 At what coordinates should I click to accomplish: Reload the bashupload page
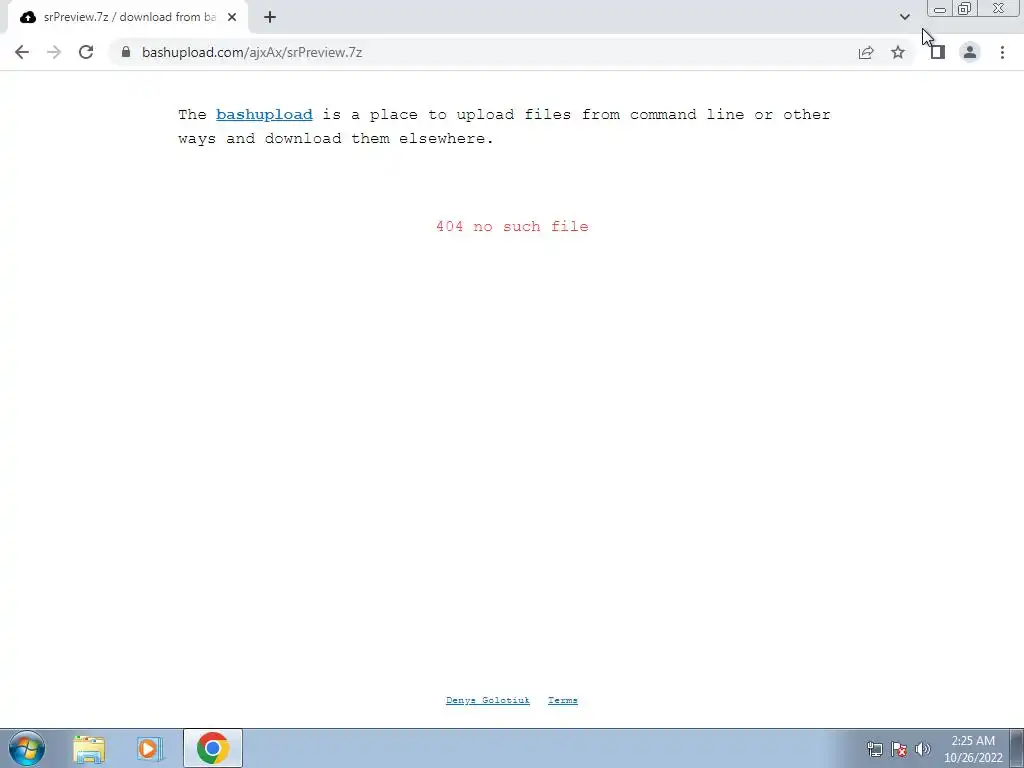86,52
